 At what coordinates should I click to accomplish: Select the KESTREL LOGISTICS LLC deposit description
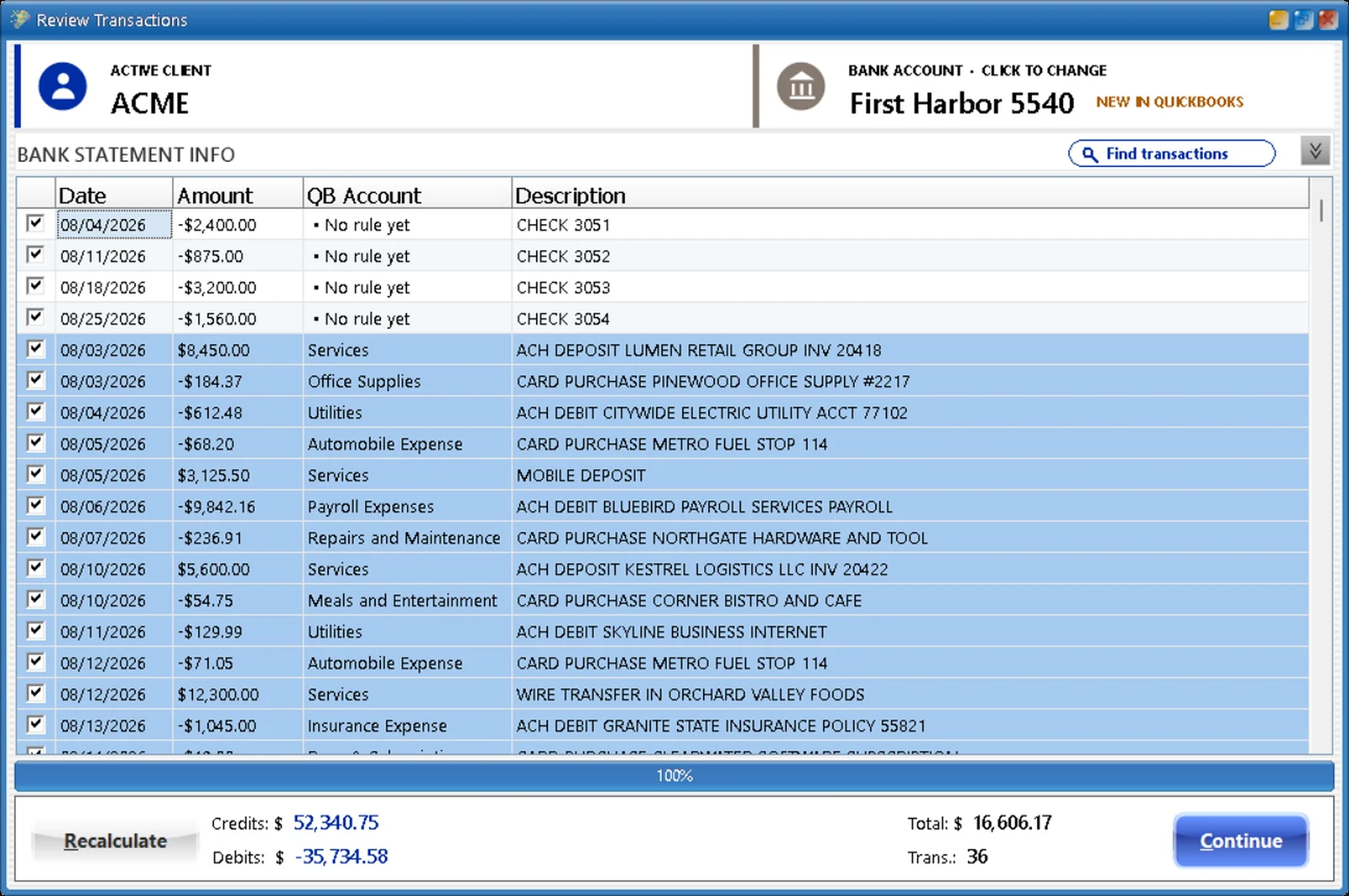(702, 570)
